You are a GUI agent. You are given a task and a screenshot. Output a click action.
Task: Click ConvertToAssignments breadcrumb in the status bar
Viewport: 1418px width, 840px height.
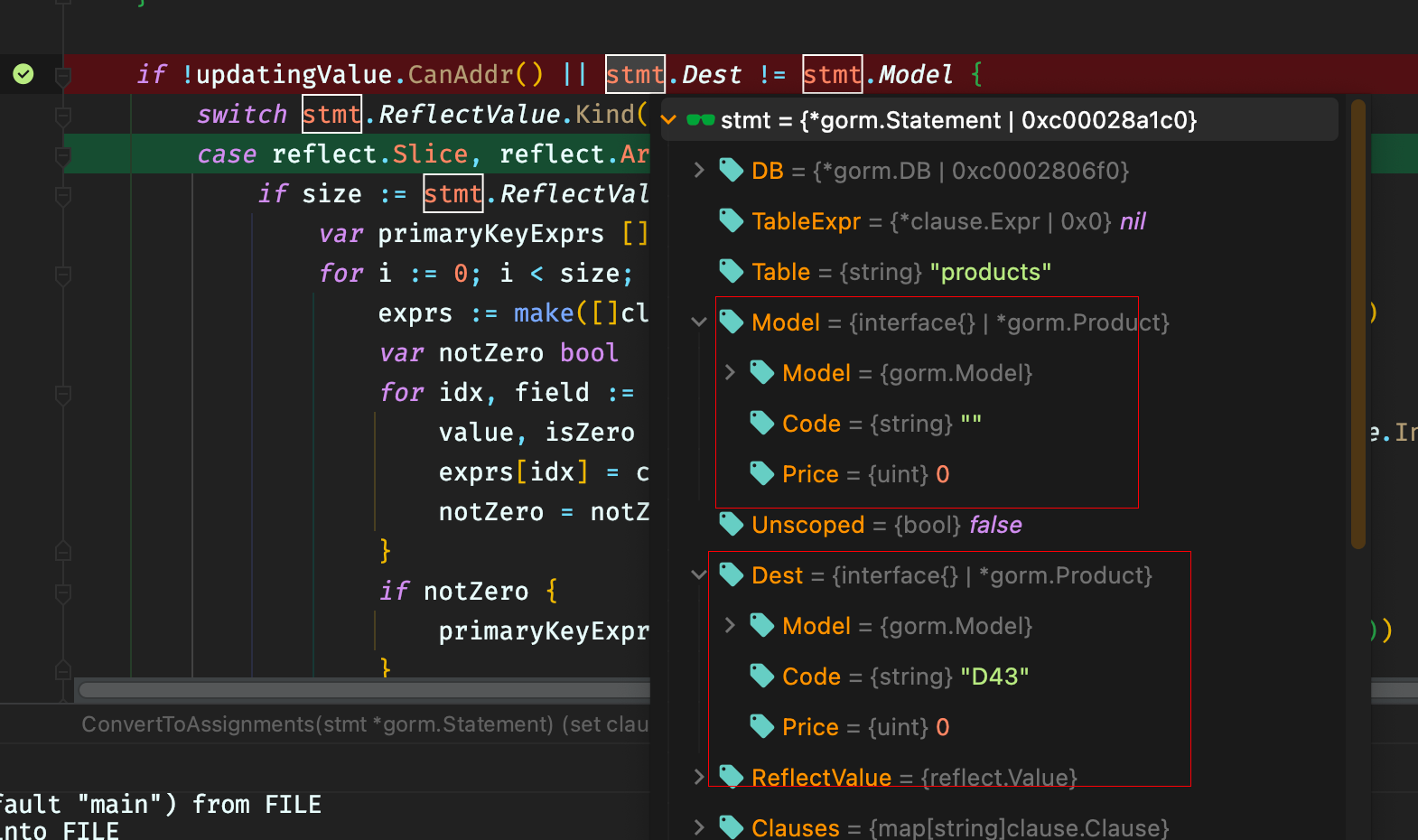[x=316, y=724]
